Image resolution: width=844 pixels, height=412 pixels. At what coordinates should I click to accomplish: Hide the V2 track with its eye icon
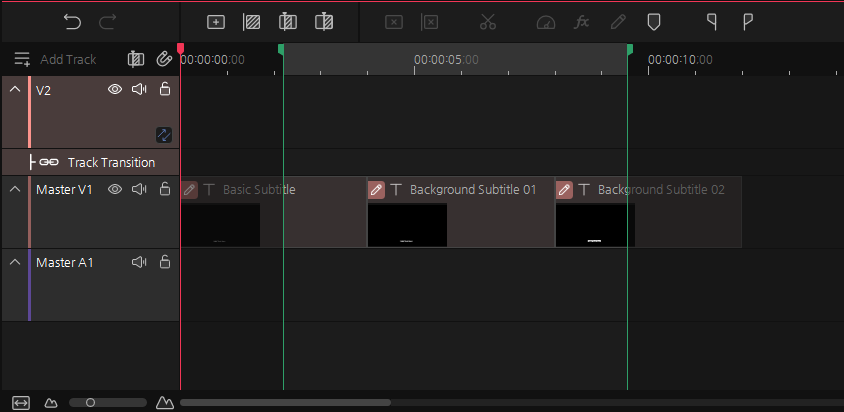(115, 90)
